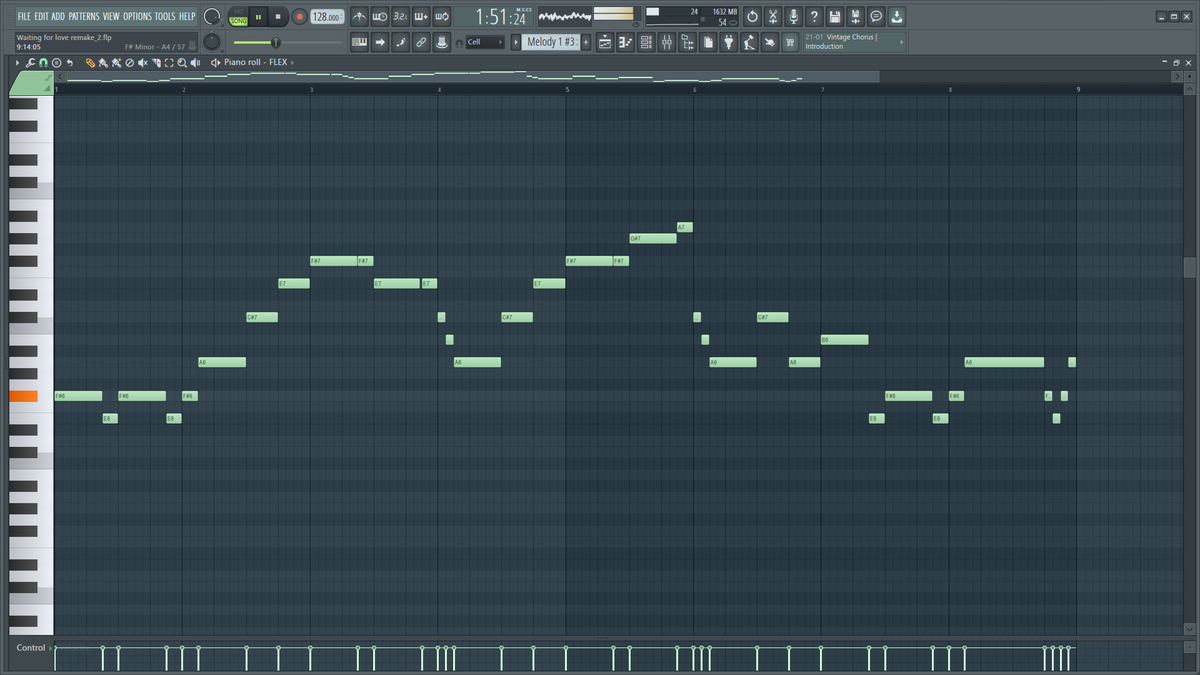The width and height of the screenshot is (1200, 675).
Task: Click the render export floppy icon
Action: [855, 17]
